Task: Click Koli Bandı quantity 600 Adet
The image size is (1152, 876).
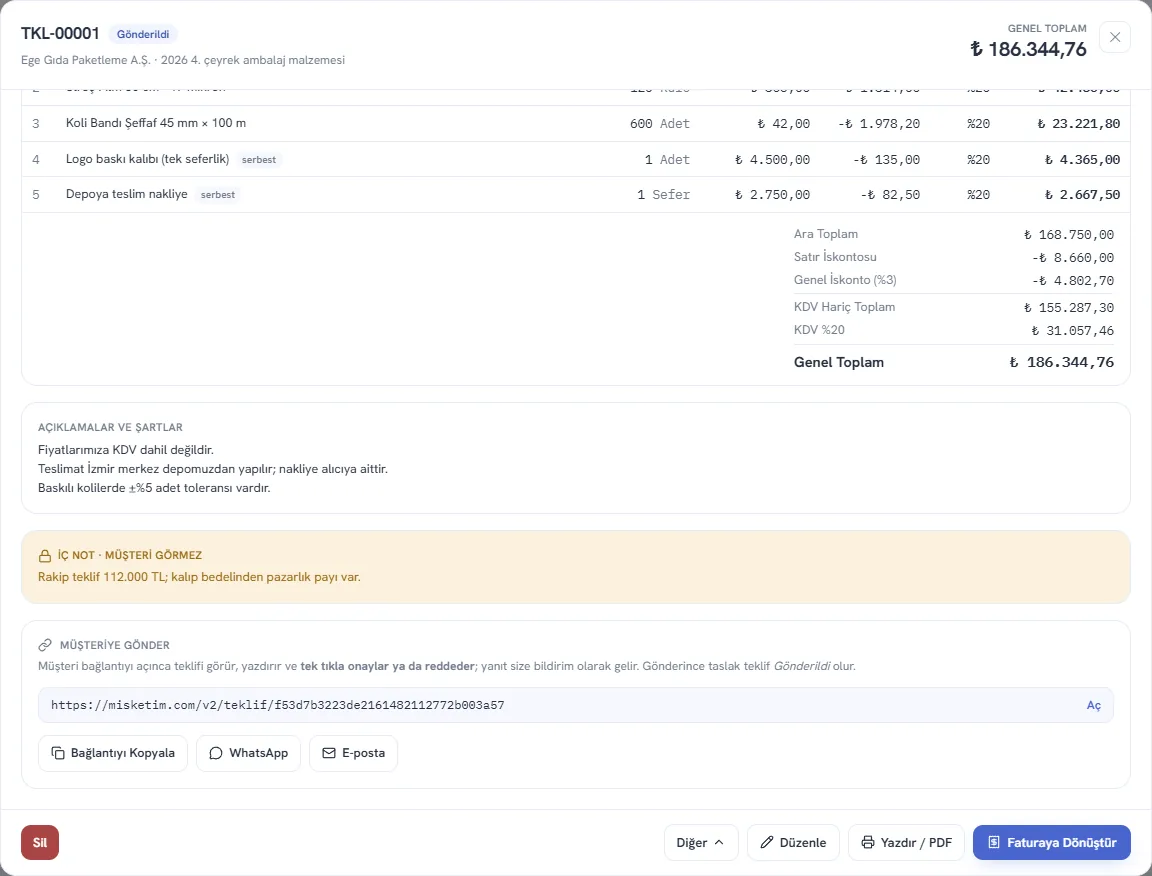Action: coord(660,123)
